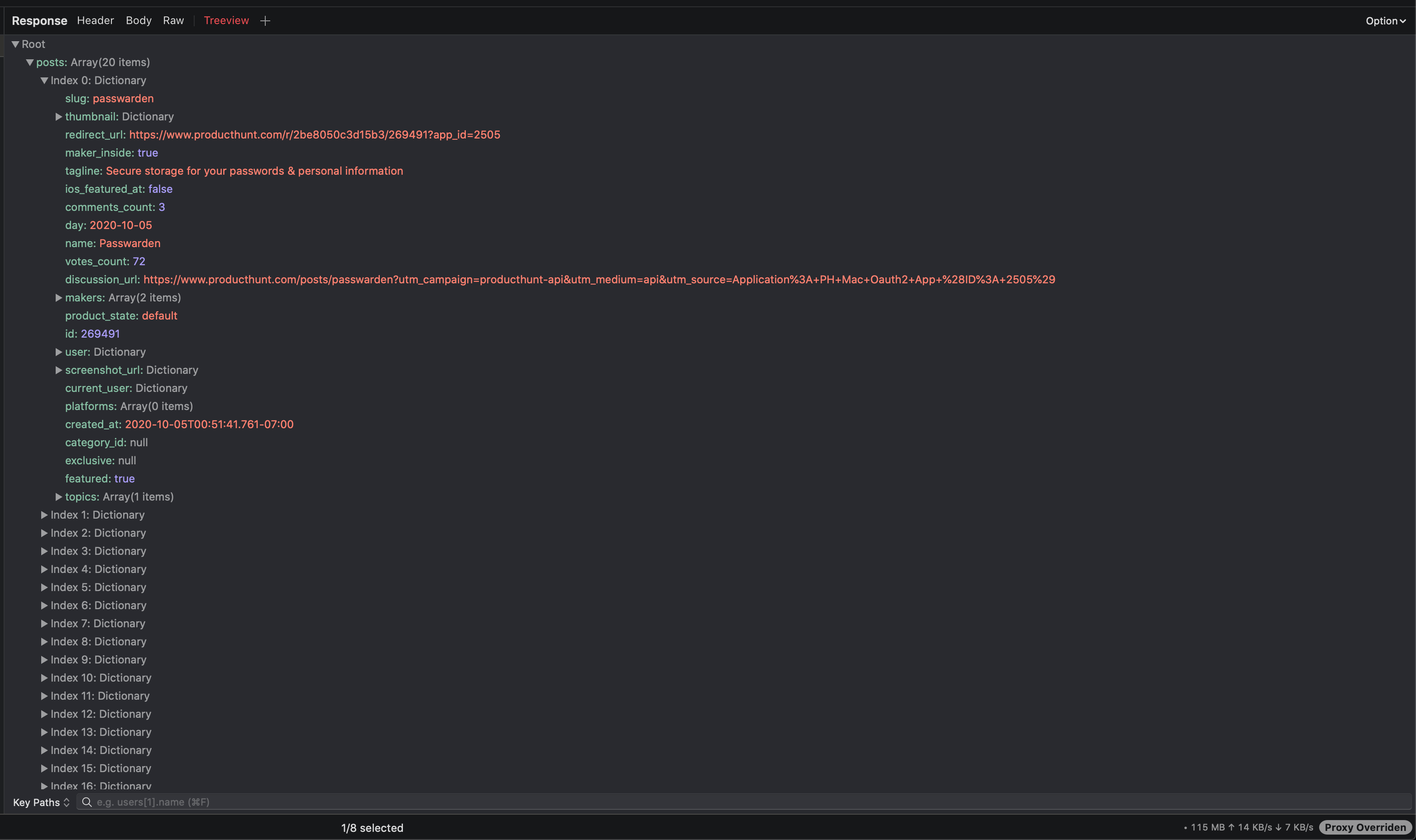Collapse the Root node triangle
The width and height of the screenshot is (1416, 840).
15,44
